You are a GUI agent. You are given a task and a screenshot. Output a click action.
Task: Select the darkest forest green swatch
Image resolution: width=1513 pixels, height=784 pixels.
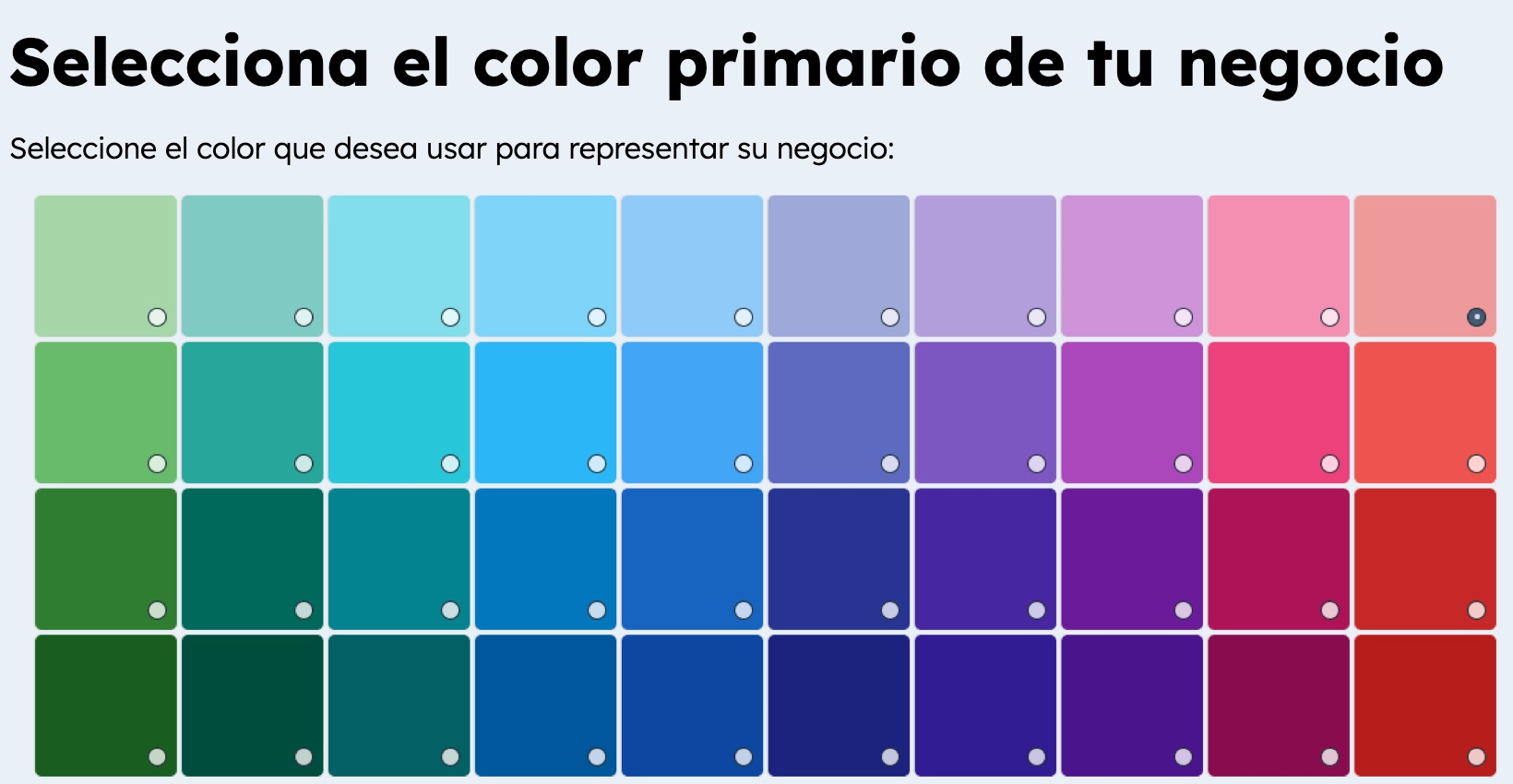tap(105, 706)
